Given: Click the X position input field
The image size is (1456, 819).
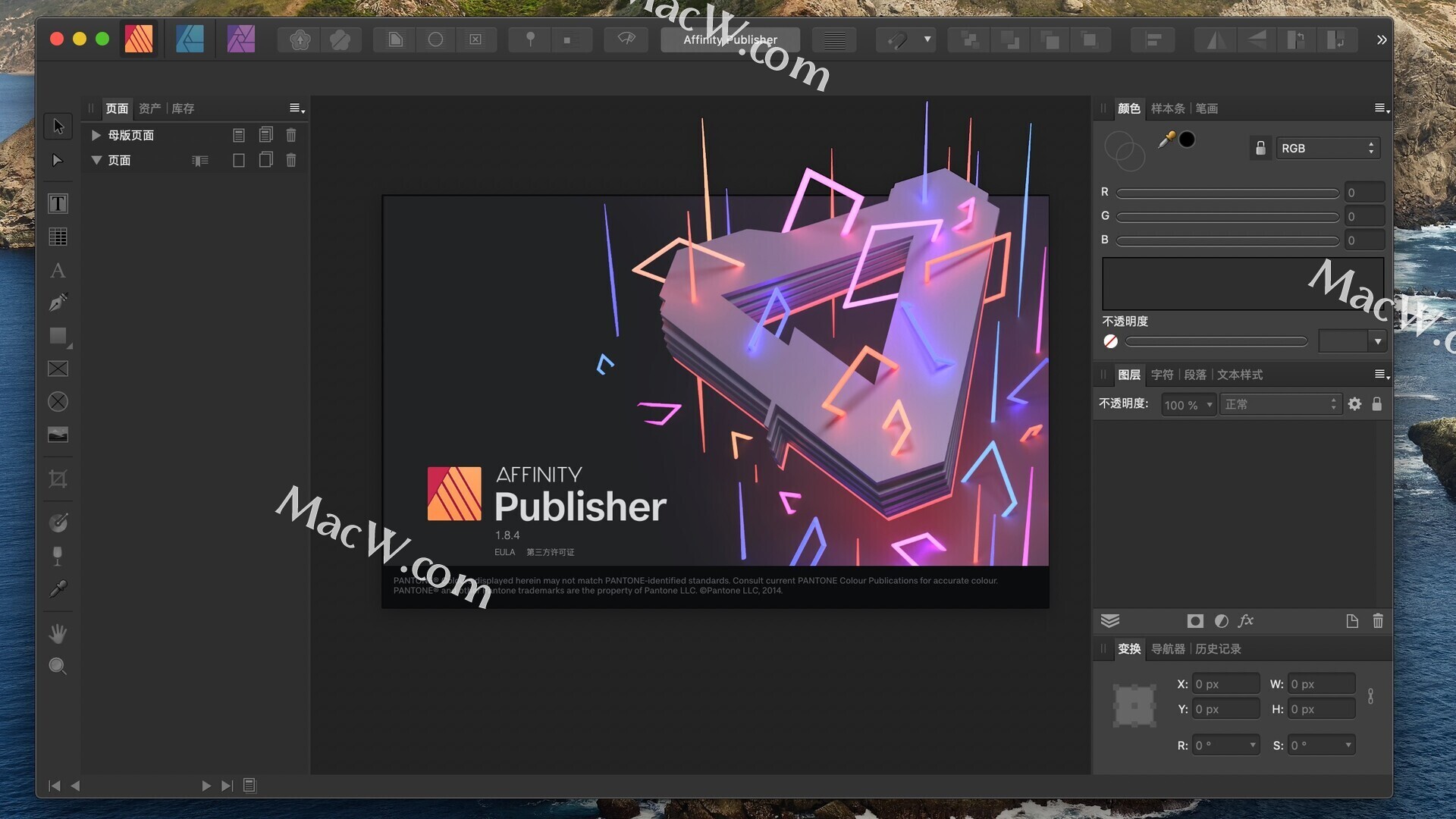Looking at the screenshot, I should click(x=1225, y=684).
